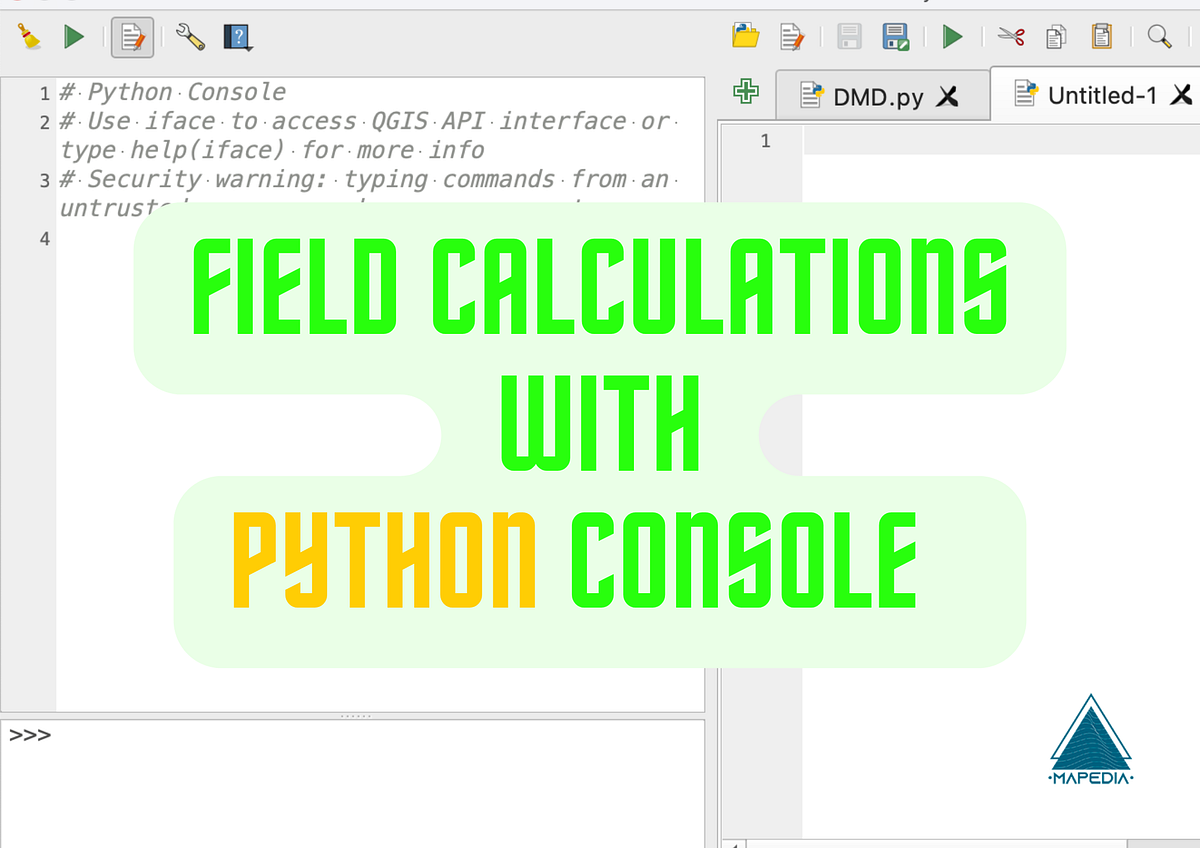Screen dimensions: 1200x848
Task: Switch to the Untitled-1 tab
Action: click(x=1102, y=94)
